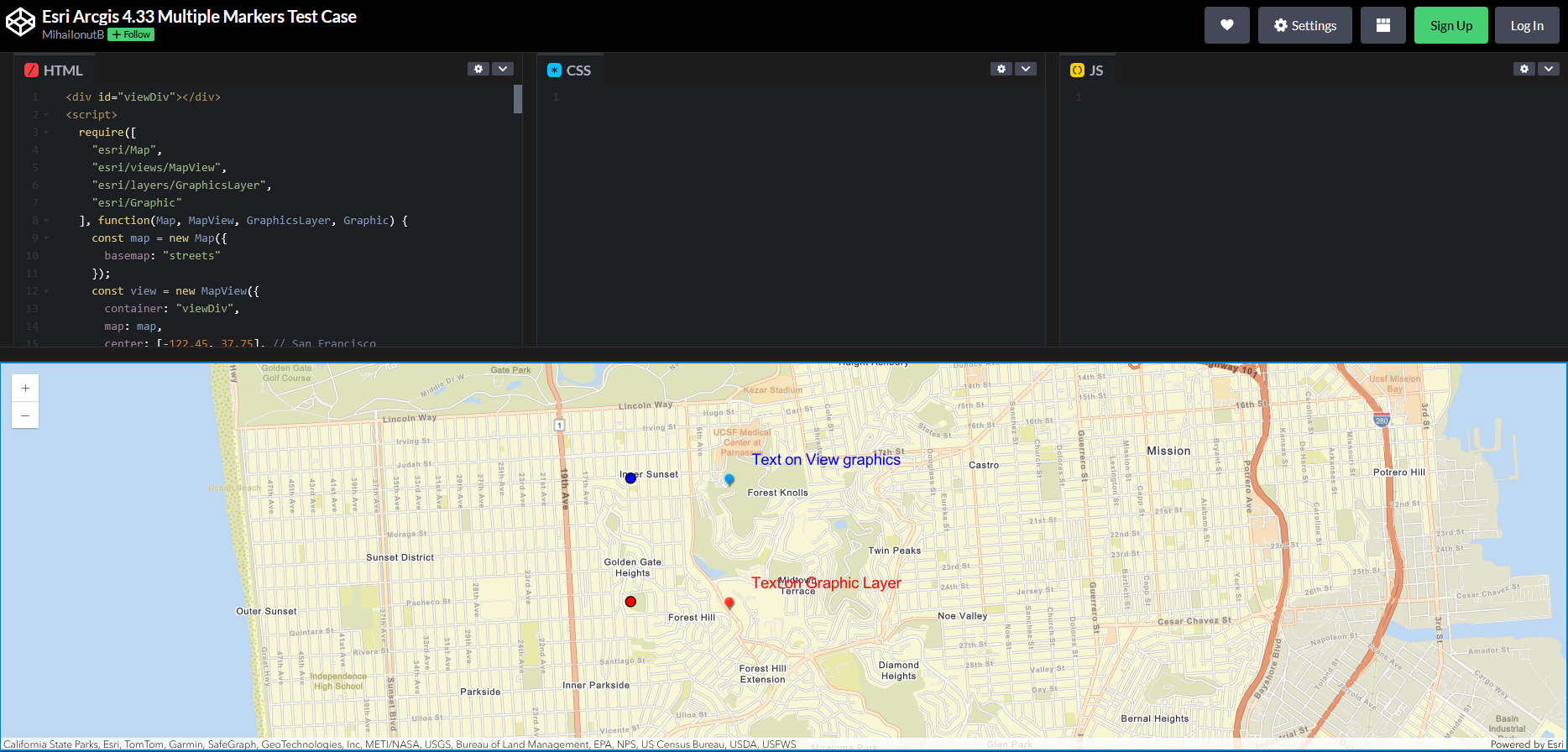Love this pen with the heart button
This screenshot has width=1568, height=752.
pyautogui.click(x=1226, y=25)
